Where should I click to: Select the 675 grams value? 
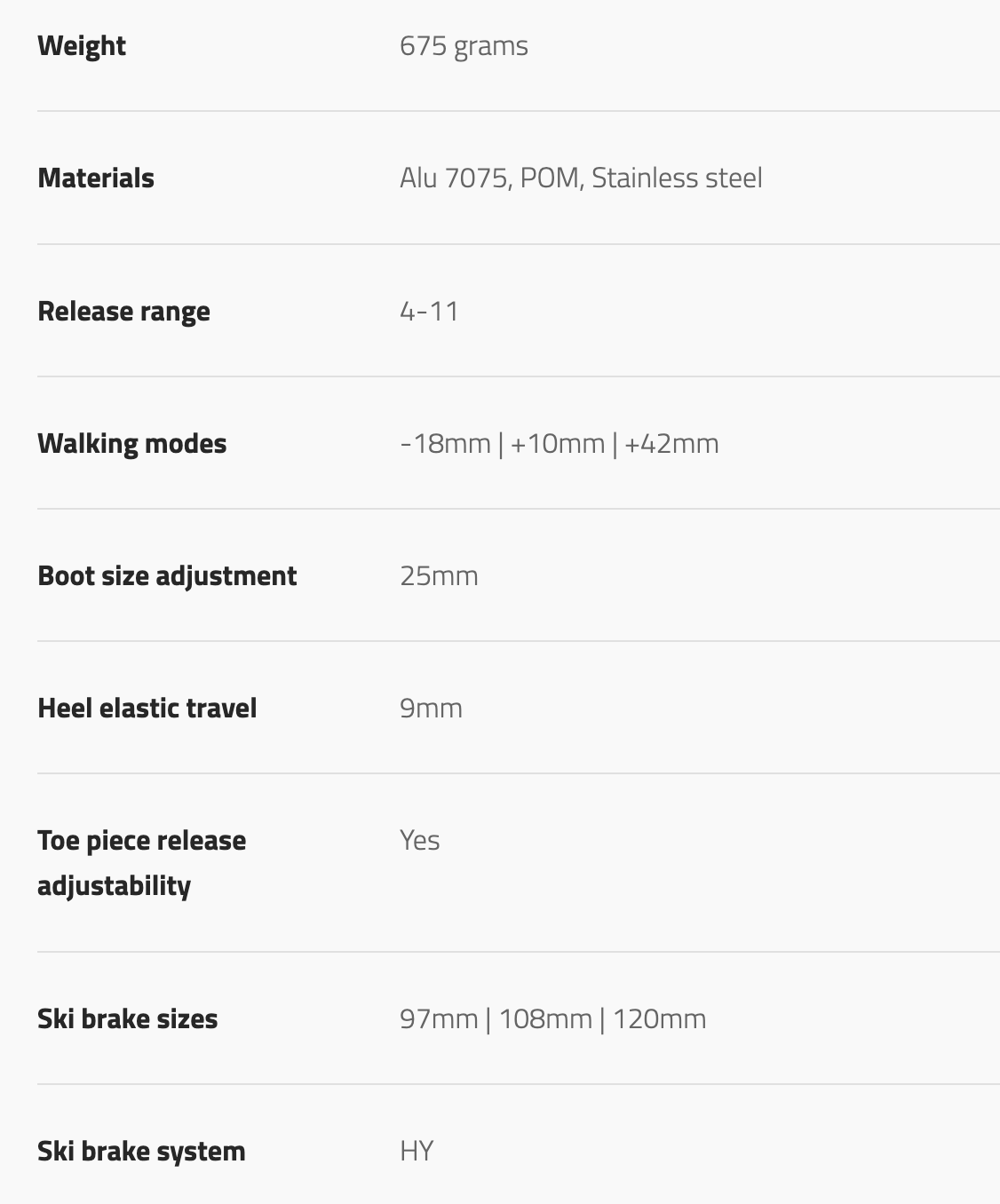tap(464, 46)
